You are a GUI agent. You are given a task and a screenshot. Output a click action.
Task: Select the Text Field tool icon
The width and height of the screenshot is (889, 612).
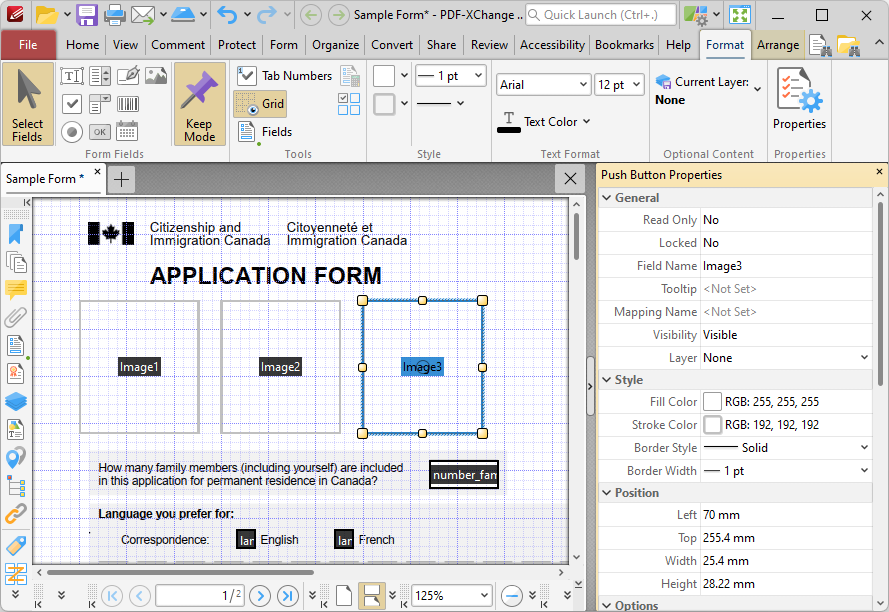(x=71, y=76)
